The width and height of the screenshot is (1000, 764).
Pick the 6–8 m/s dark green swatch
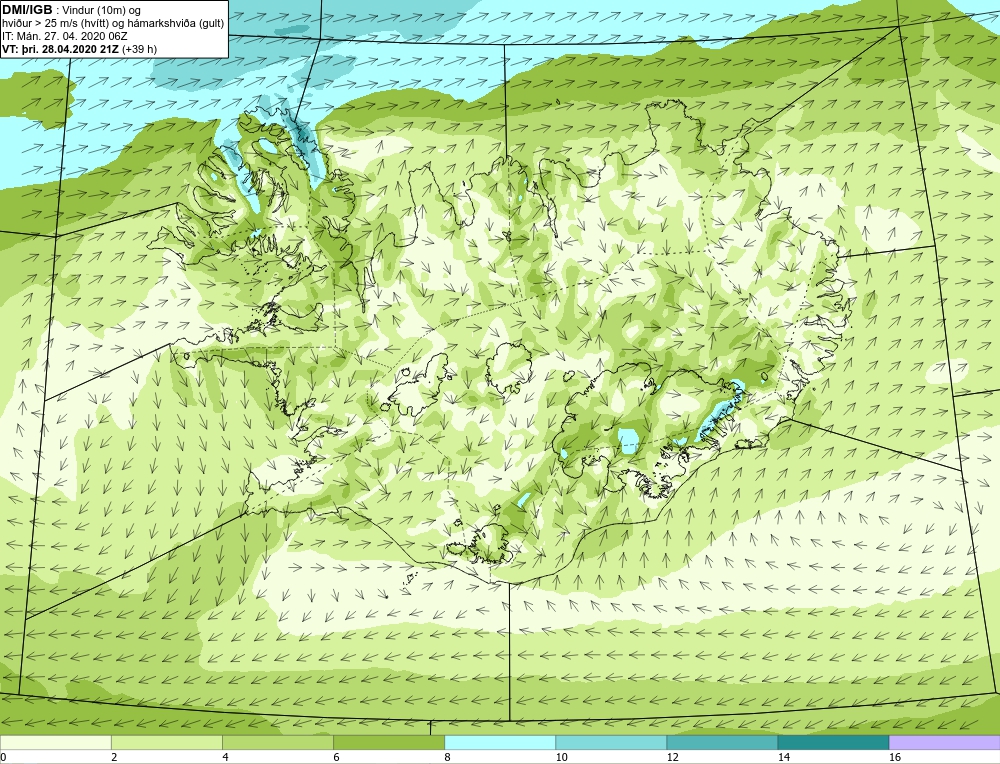coord(388,742)
